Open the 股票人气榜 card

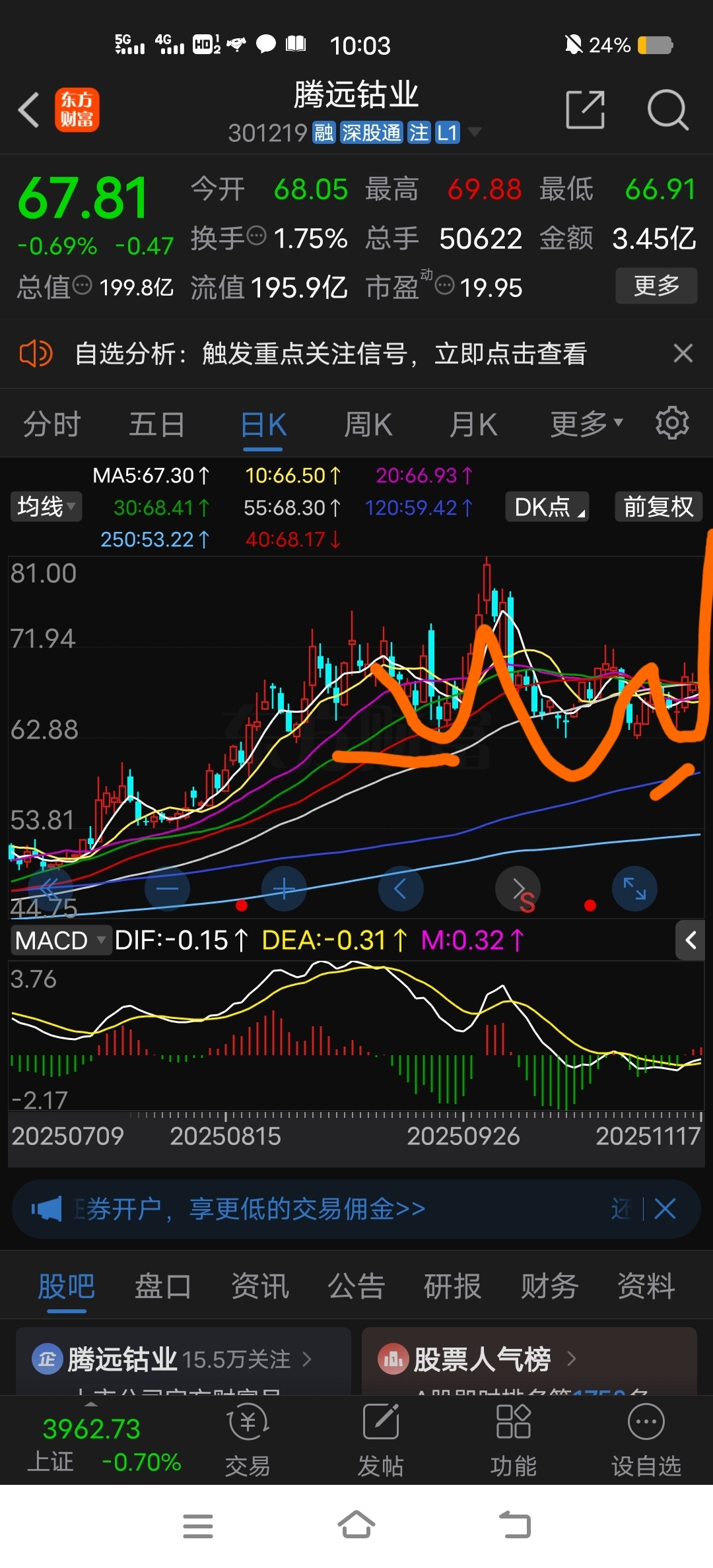click(529, 1361)
